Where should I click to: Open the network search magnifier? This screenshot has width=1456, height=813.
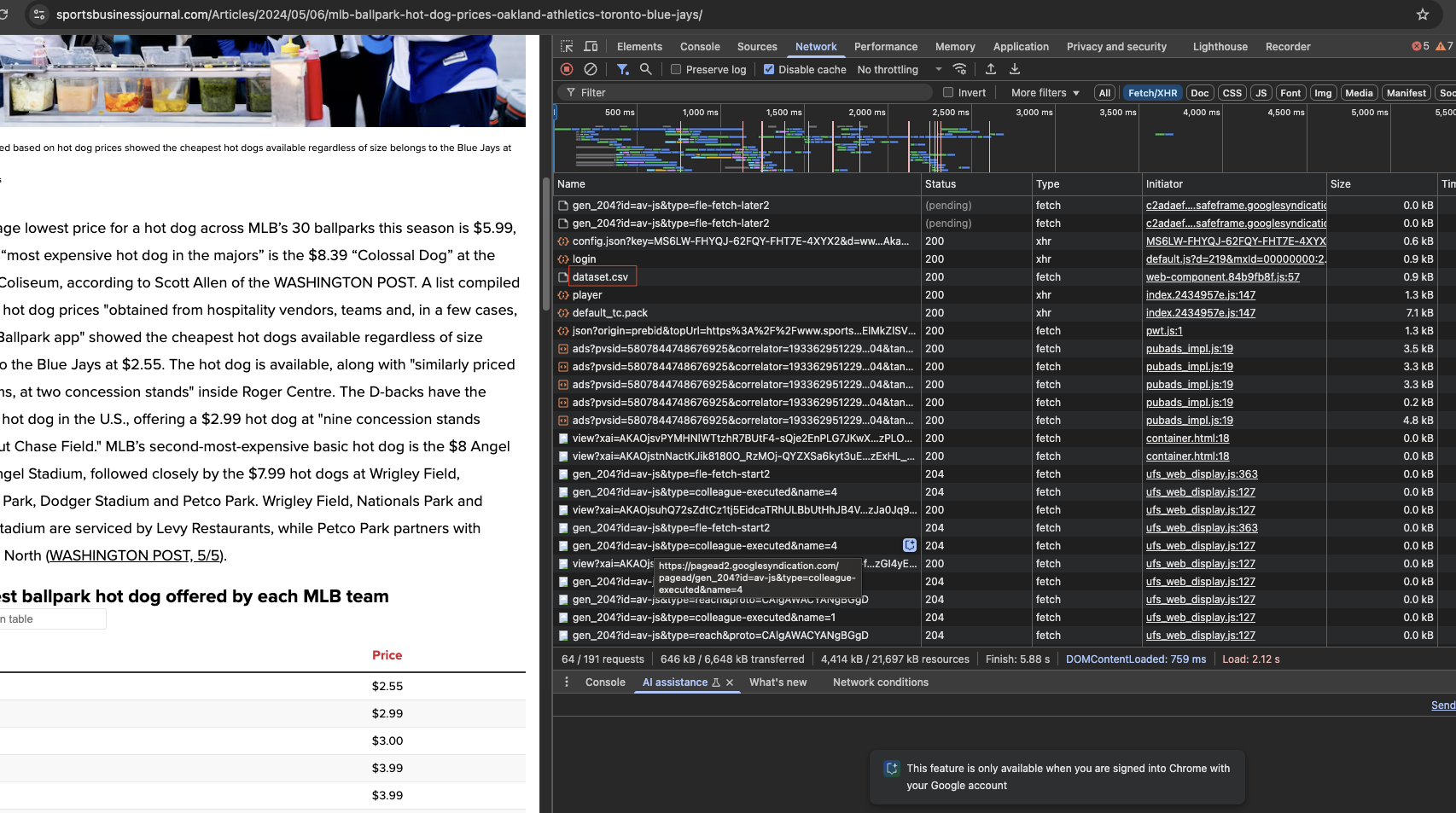(646, 69)
